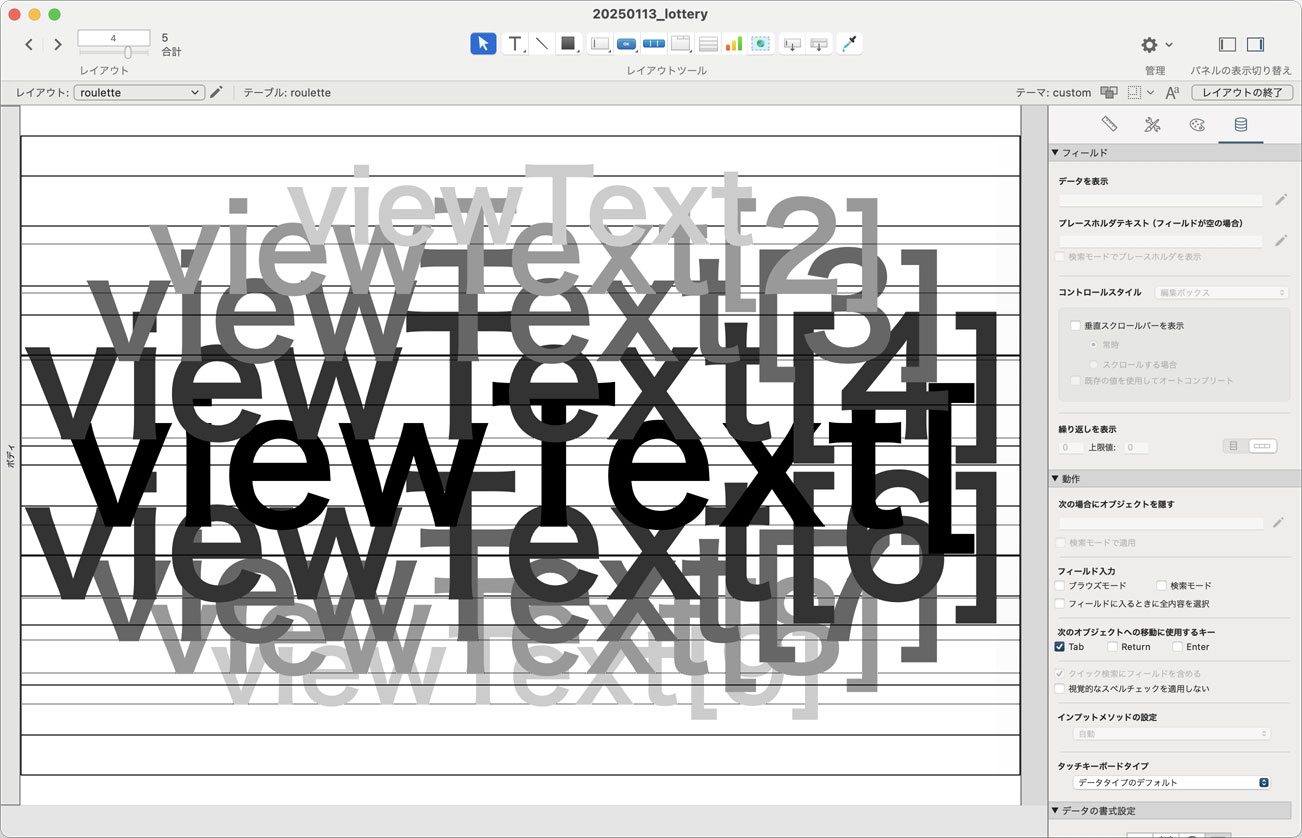Enable 検索モード field entry checkbox

(x=1161, y=585)
